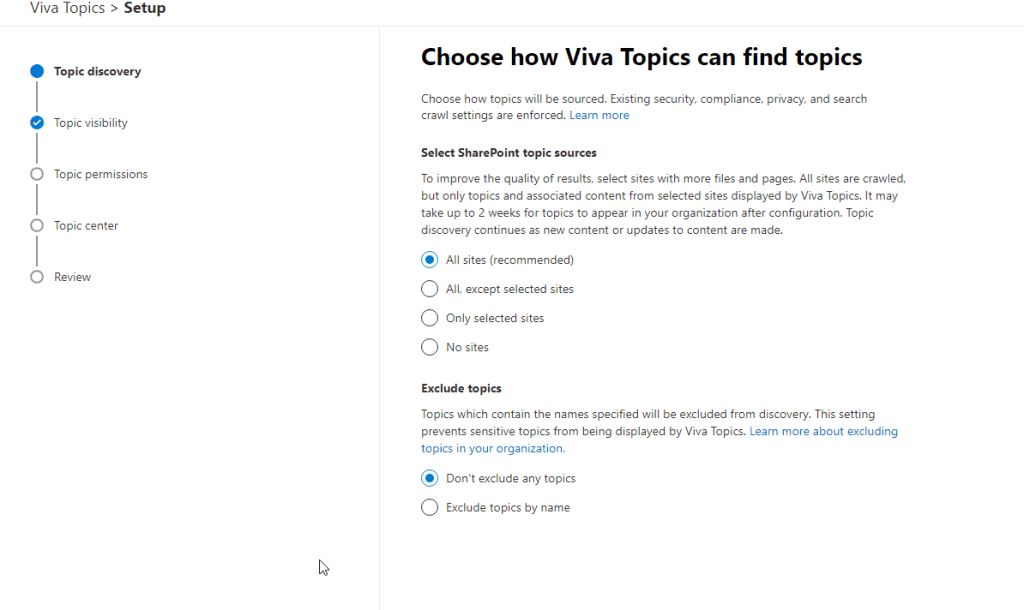The width and height of the screenshot is (1024, 610).
Task: Navigate to Topic center step label
Action: click(x=86, y=226)
